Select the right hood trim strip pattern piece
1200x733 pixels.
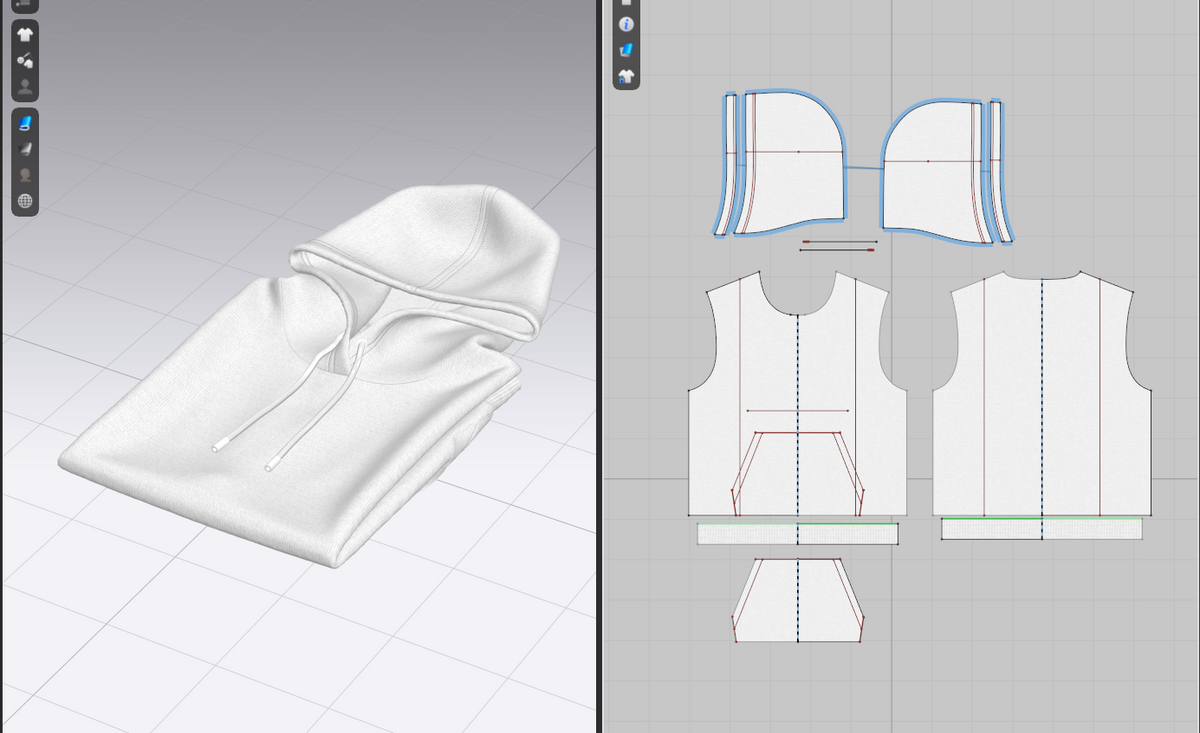click(1000, 172)
